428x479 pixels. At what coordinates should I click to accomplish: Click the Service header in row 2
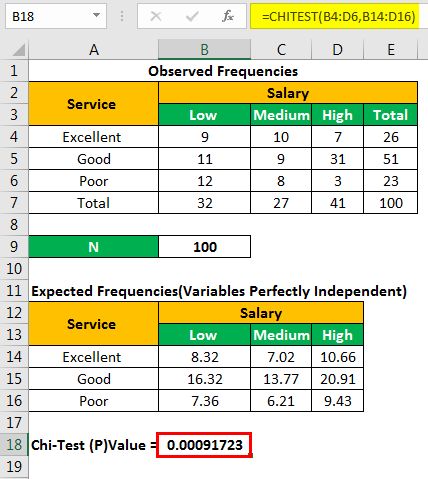93,104
